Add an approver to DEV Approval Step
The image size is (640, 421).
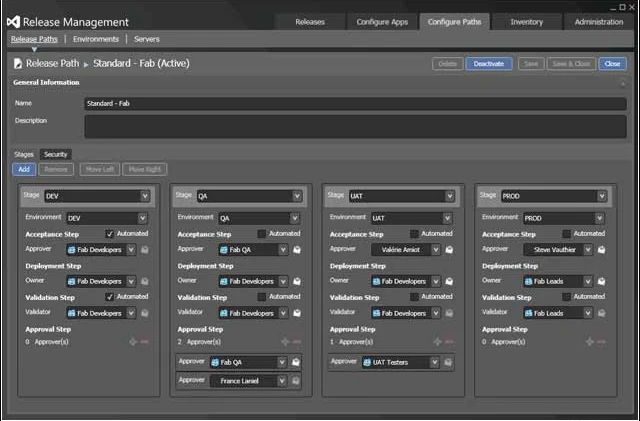(133, 342)
